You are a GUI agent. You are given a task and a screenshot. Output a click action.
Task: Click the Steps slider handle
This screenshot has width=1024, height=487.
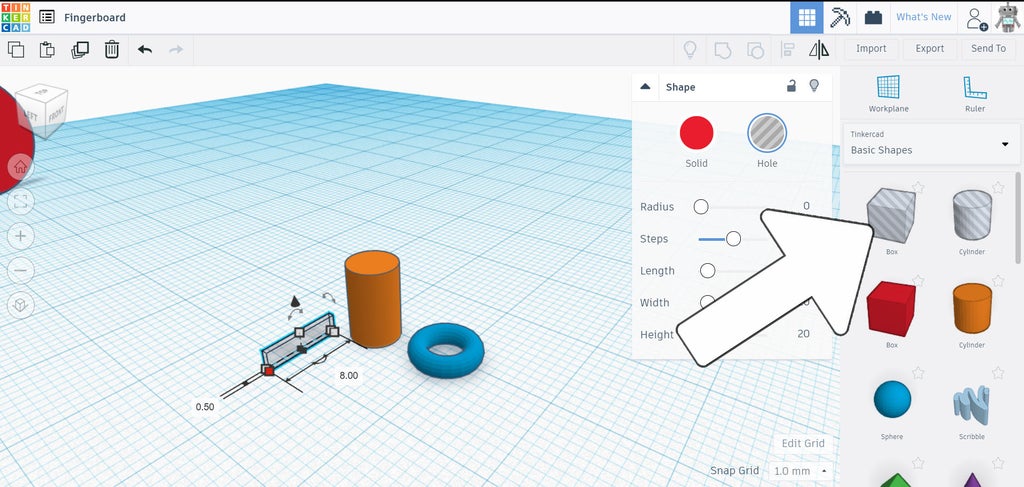click(x=733, y=239)
